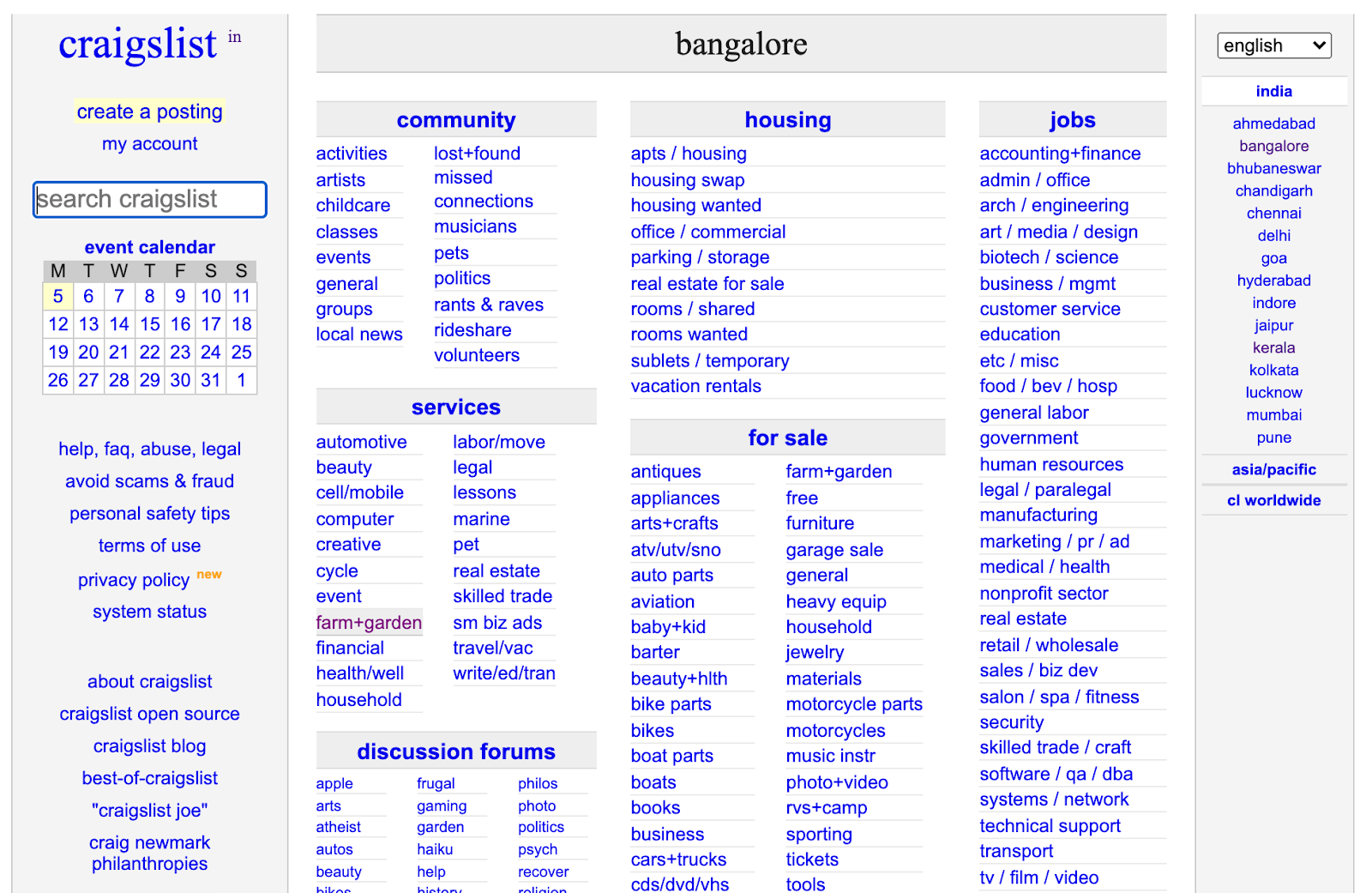1372x893 pixels.
Task: Open human resources jobs
Action: 1051,464
